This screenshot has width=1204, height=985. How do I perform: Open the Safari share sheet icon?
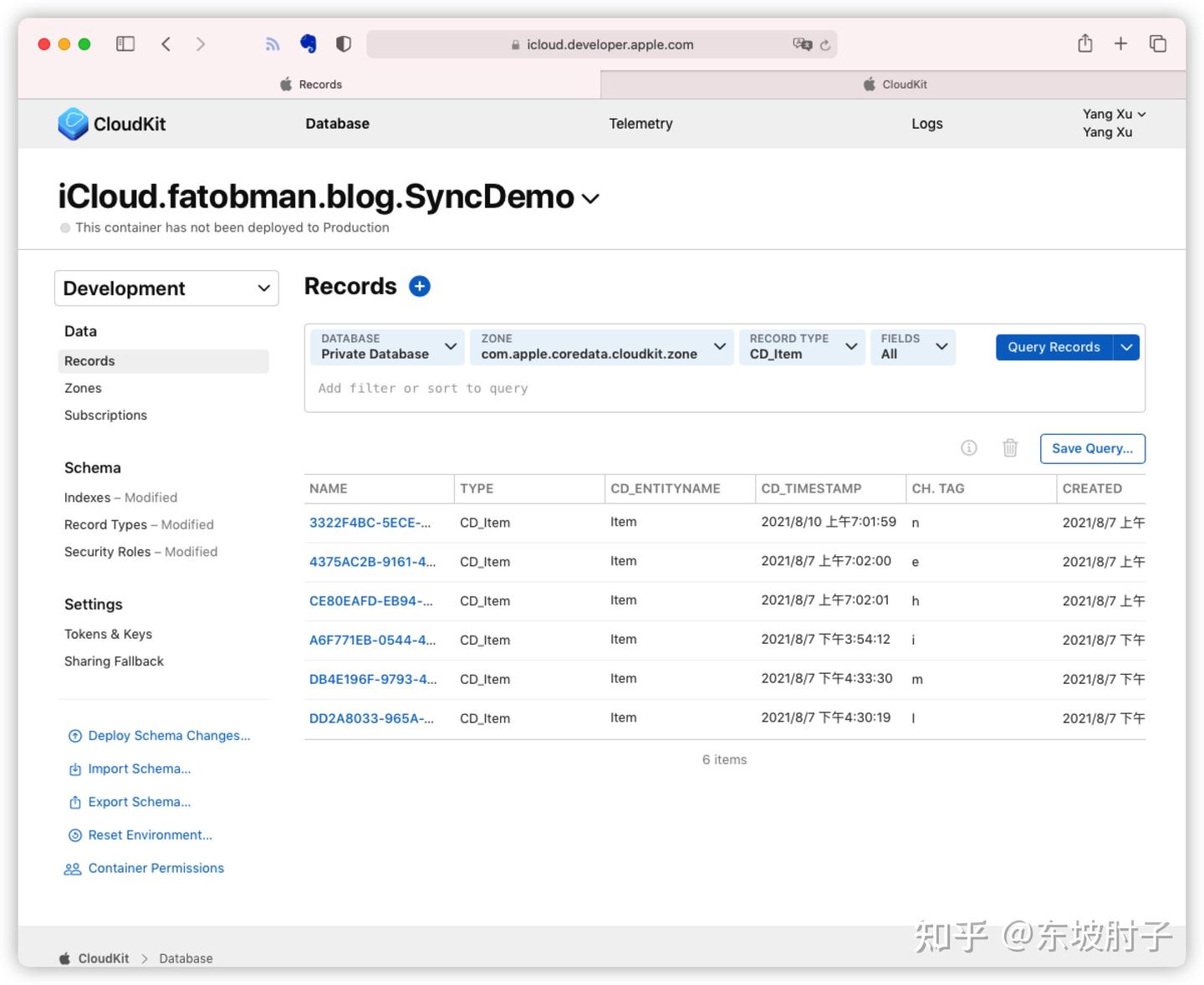point(1084,43)
